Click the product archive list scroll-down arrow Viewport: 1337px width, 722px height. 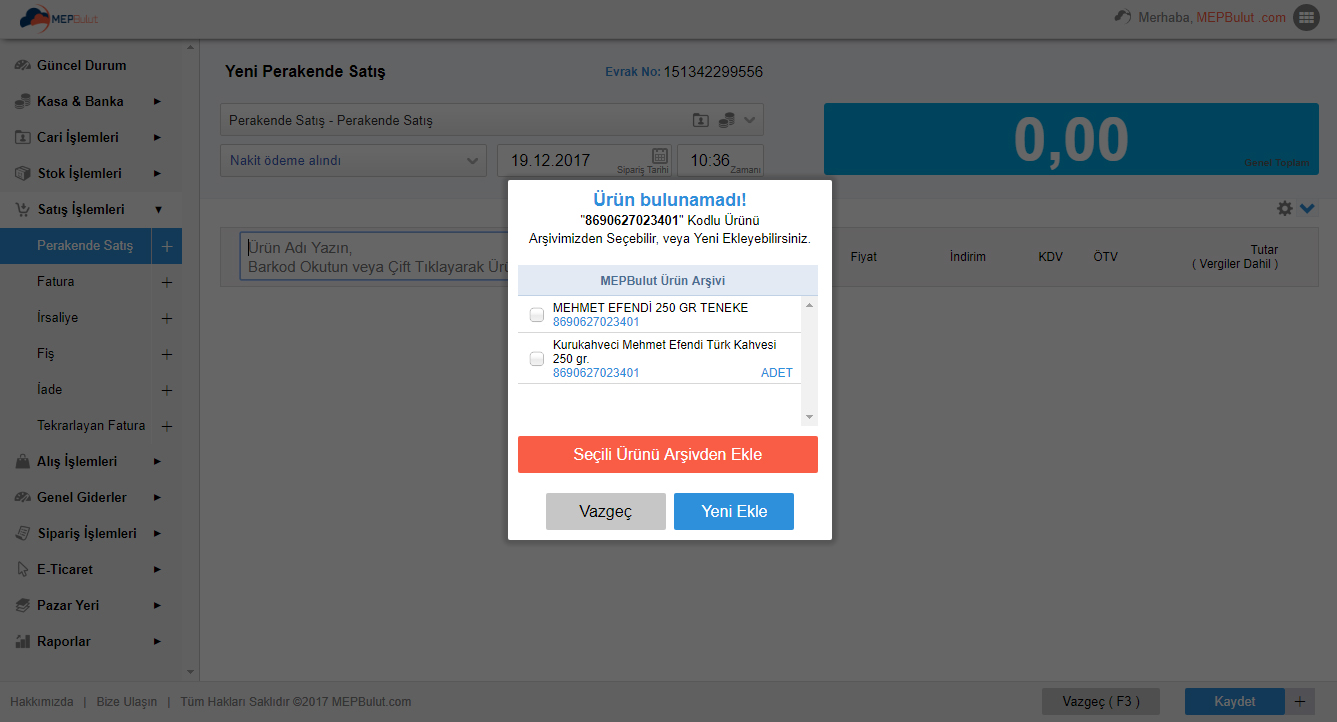[809, 417]
